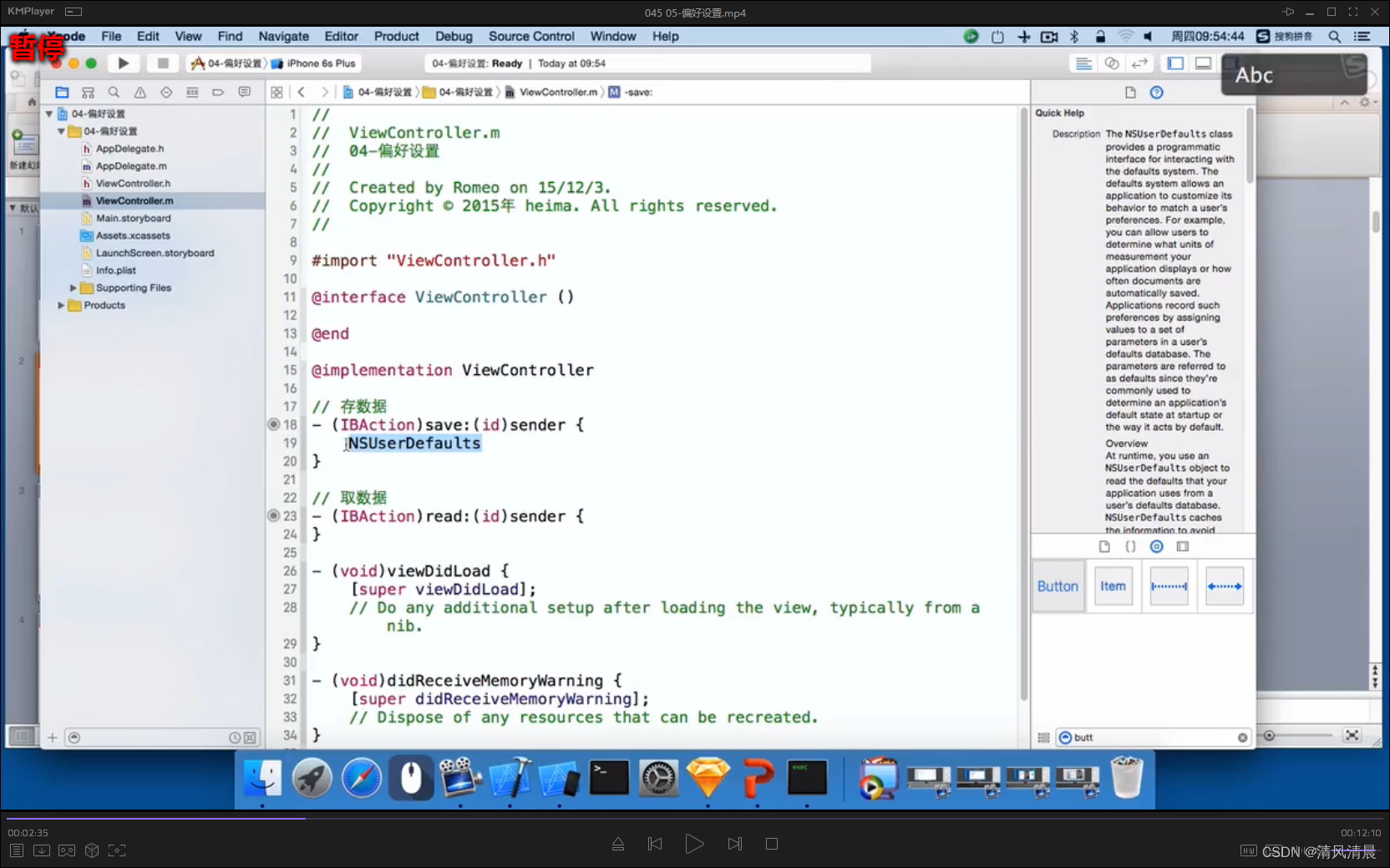The image size is (1390, 868).
Task: Open Spotlight search in menu bar
Action: click(x=1335, y=36)
